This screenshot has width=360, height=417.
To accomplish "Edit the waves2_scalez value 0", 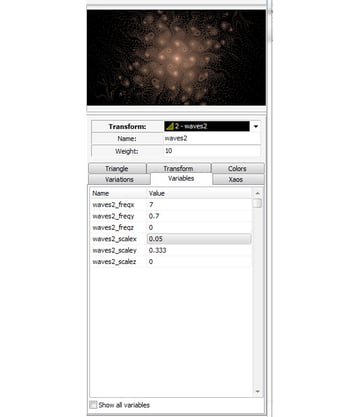I will click(199, 262).
